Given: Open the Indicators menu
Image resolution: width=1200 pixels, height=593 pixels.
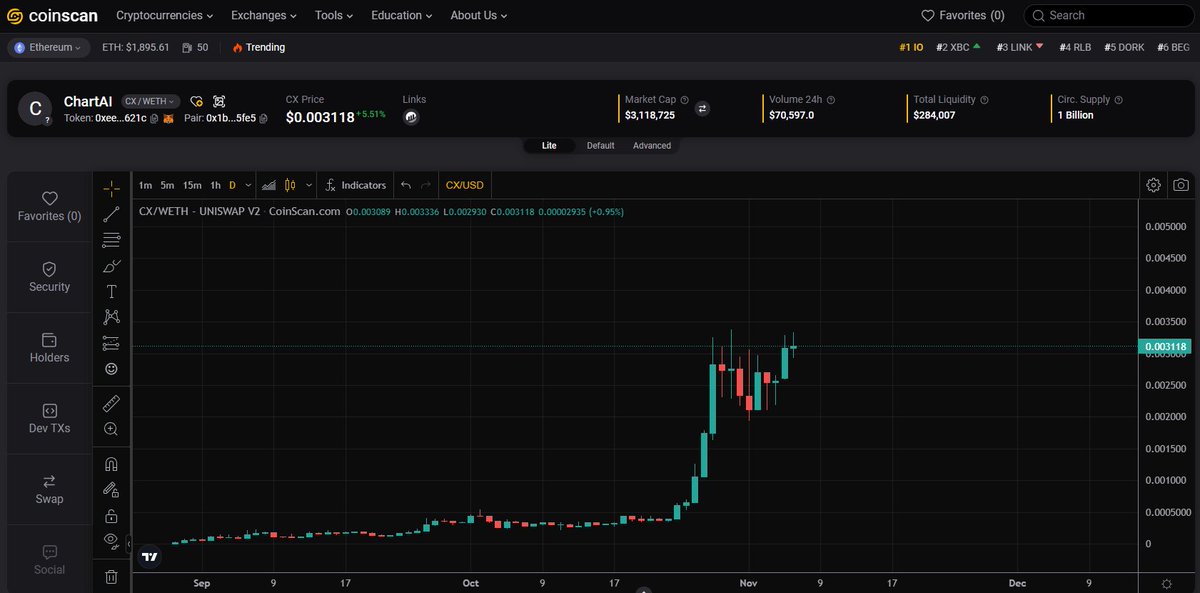Looking at the screenshot, I should coord(356,185).
